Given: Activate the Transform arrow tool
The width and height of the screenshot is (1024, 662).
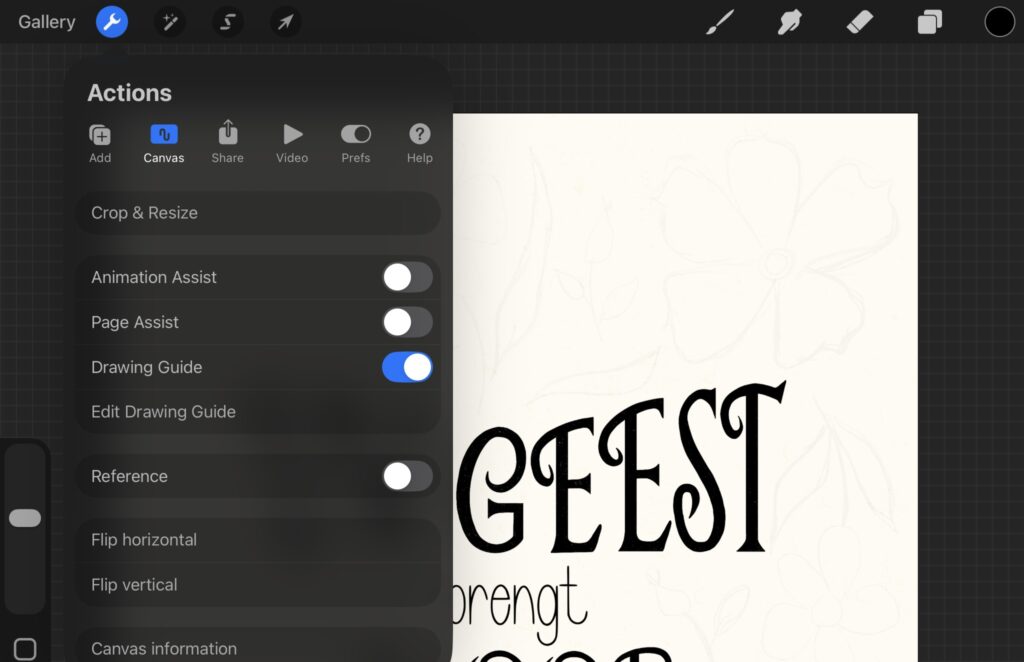Looking at the screenshot, I should [285, 22].
